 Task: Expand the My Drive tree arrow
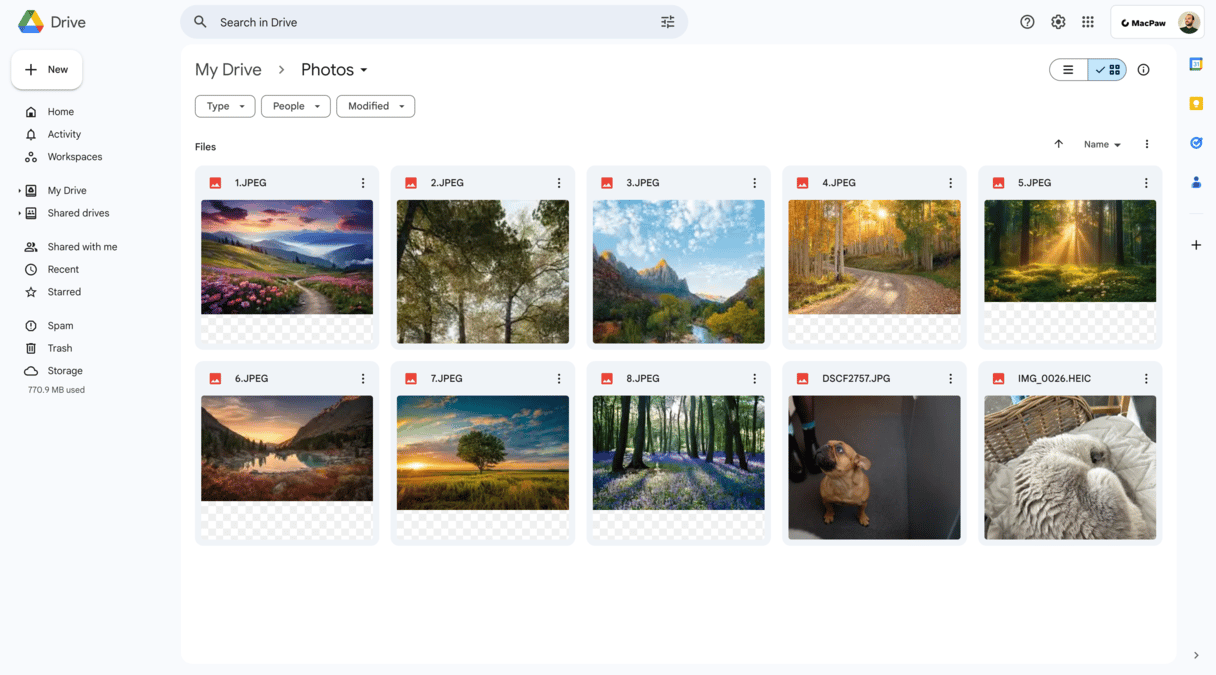(19, 190)
